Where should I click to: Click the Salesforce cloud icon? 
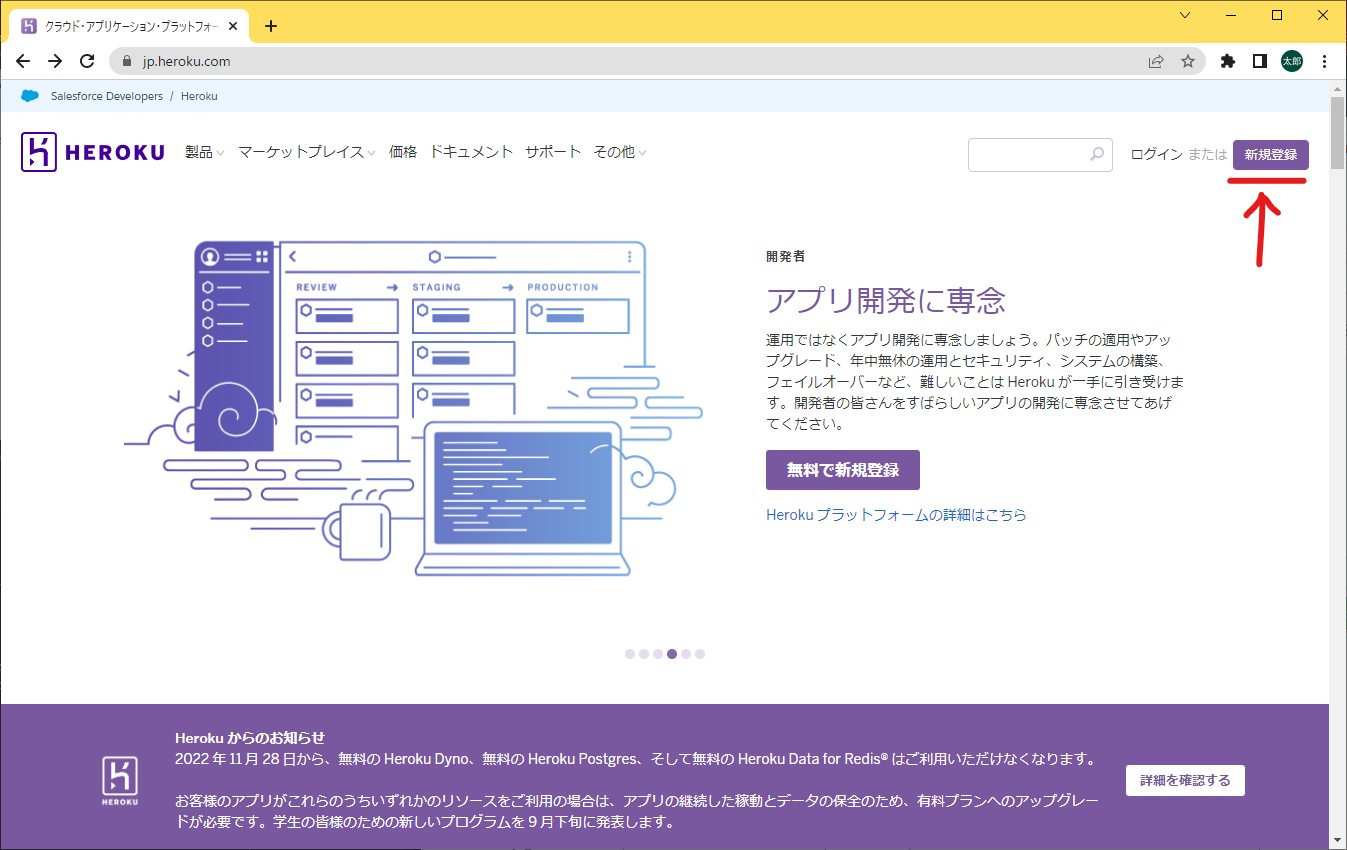30,96
